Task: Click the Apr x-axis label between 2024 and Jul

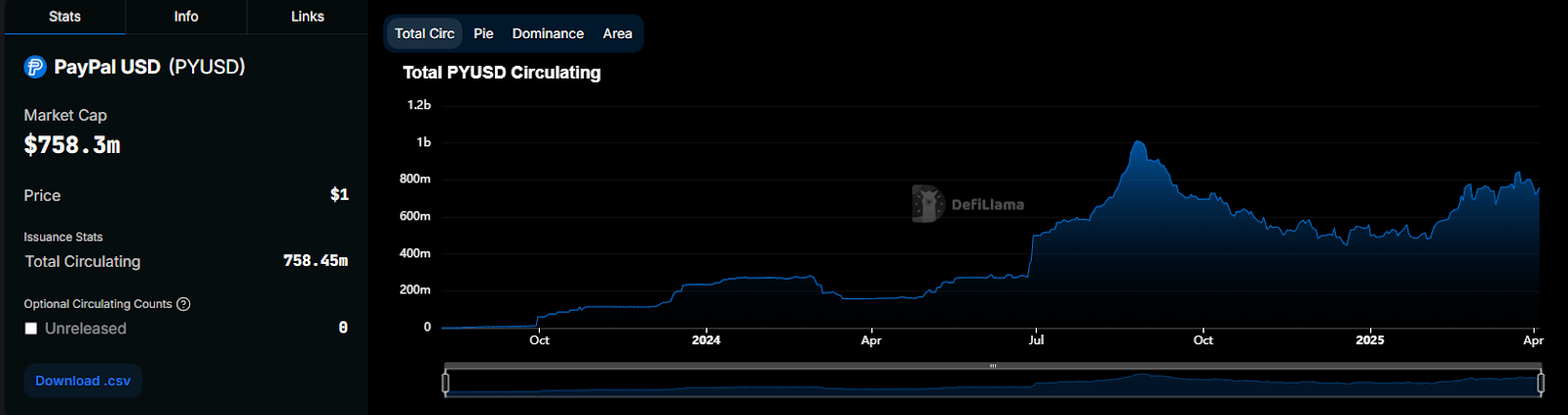Action: pos(871,340)
